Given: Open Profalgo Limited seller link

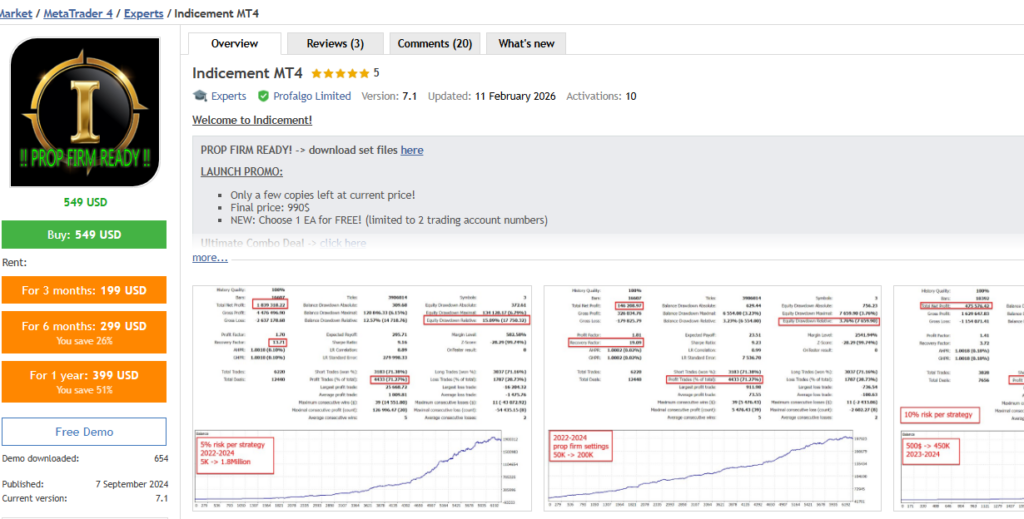Looking at the screenshot, I should pyautogui.click(x=312, y=96).
